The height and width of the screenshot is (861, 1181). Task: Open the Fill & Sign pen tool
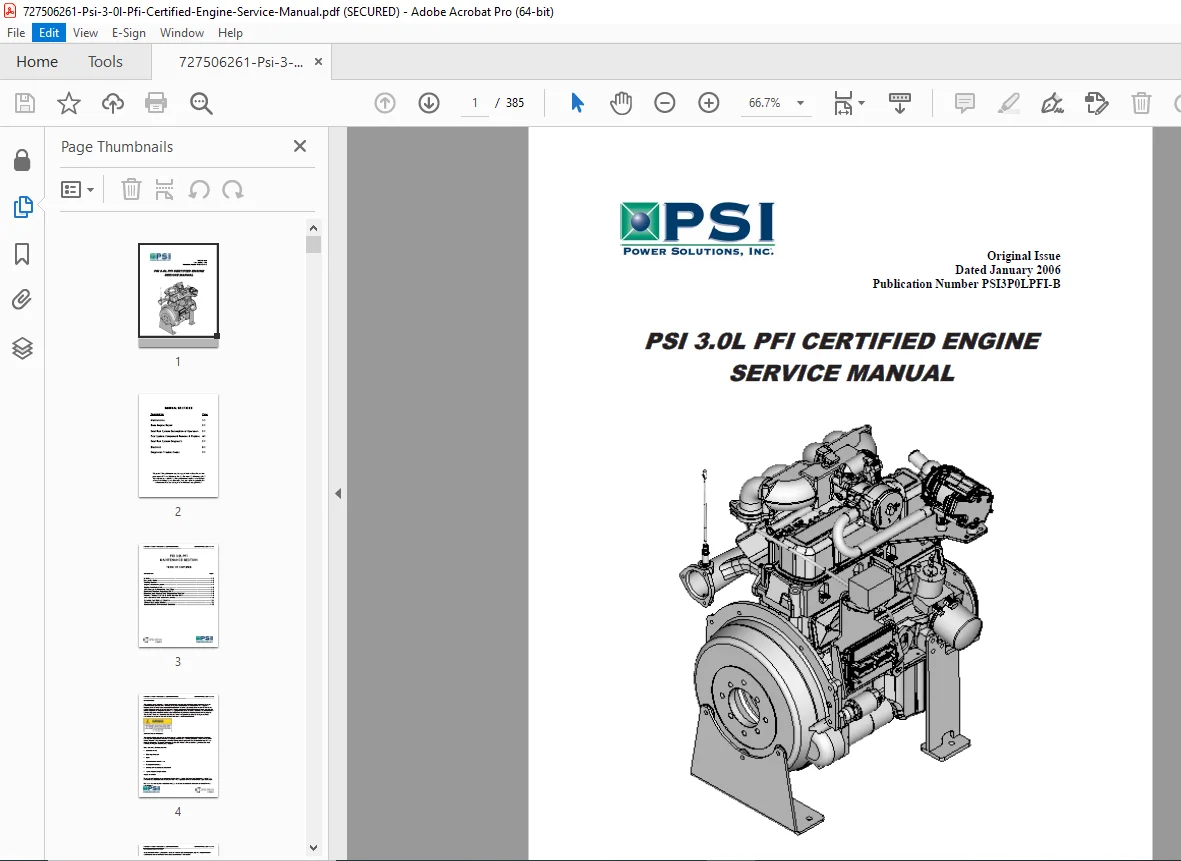[x=1052, y=103]
